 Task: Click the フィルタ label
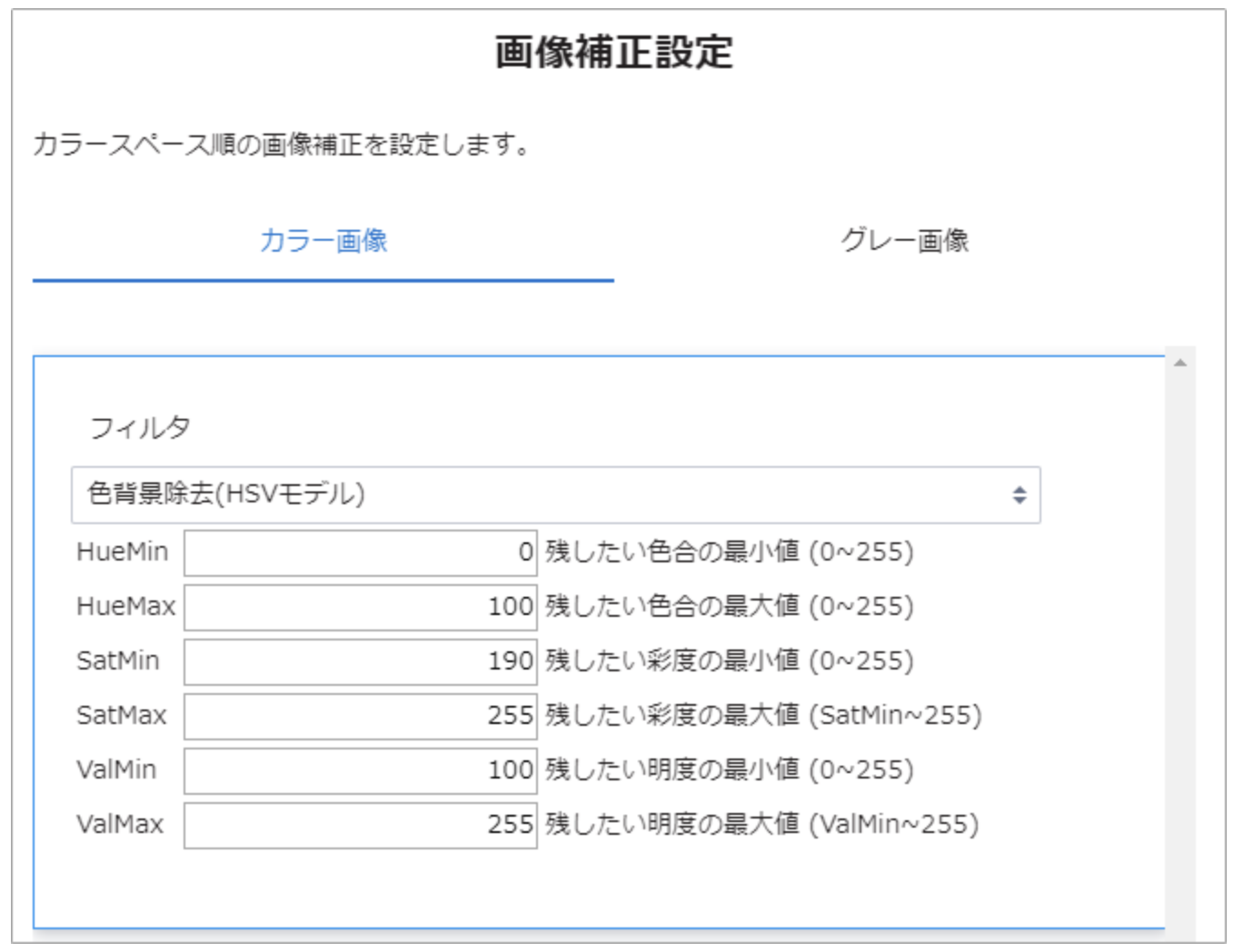pos(140,427)
